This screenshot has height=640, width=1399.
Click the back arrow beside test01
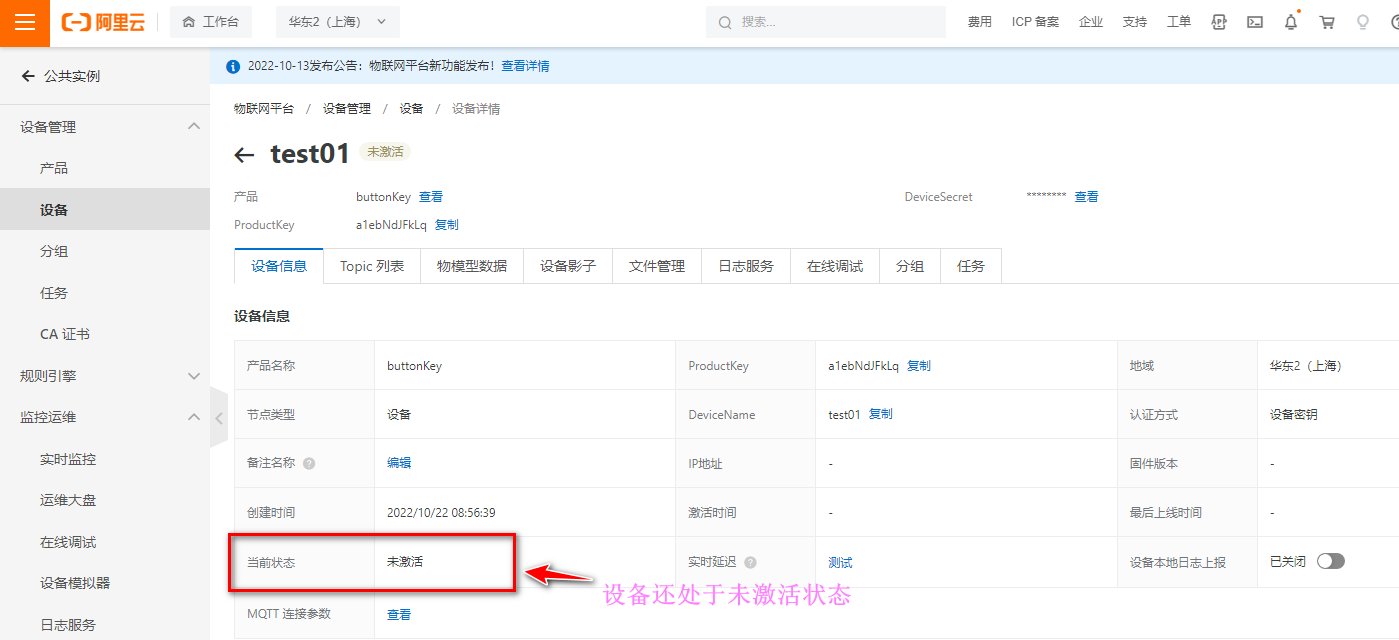tap(244, 154)
